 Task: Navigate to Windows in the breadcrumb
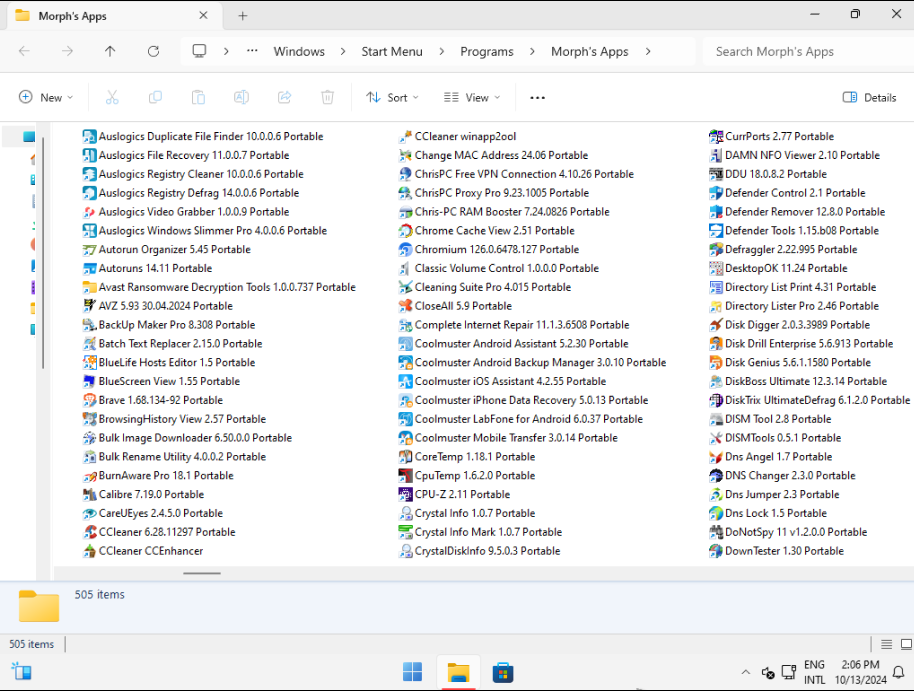[299, 51]
